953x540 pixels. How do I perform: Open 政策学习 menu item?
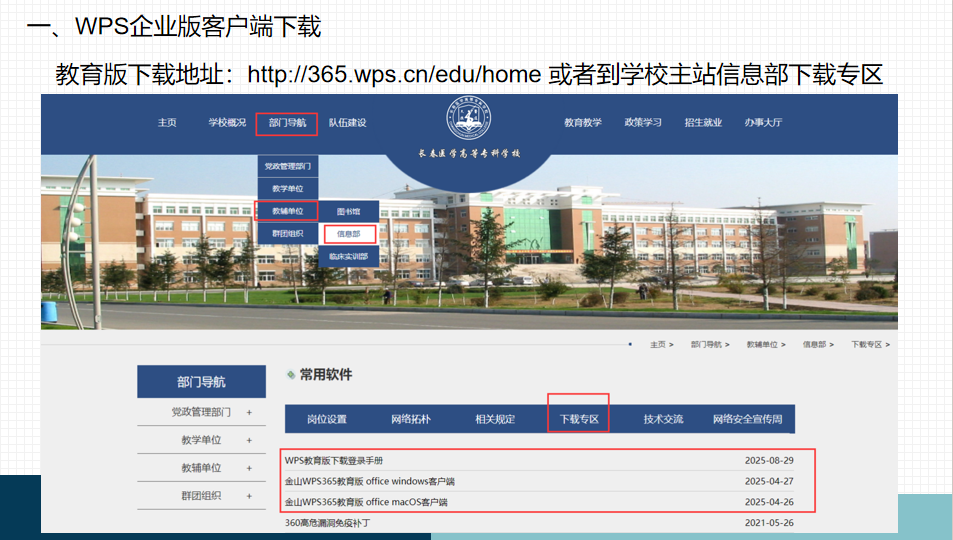[x=643, y=123]
